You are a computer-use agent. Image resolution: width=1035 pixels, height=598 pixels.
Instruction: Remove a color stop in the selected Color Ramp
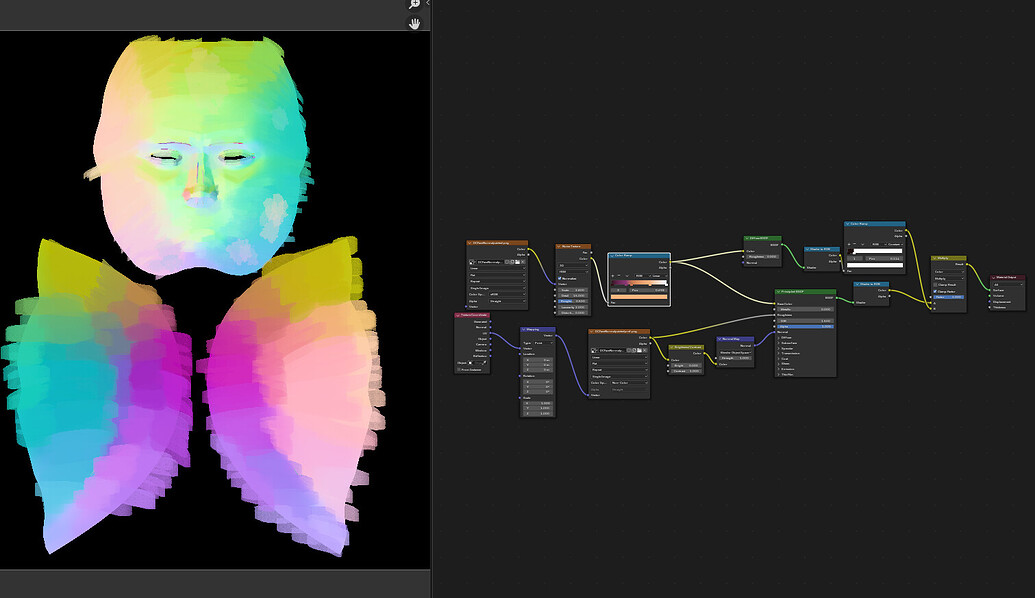619,276
